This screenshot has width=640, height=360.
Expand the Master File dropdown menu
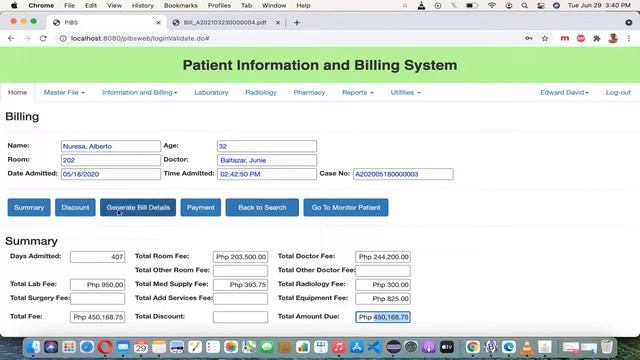click(64, 92)
